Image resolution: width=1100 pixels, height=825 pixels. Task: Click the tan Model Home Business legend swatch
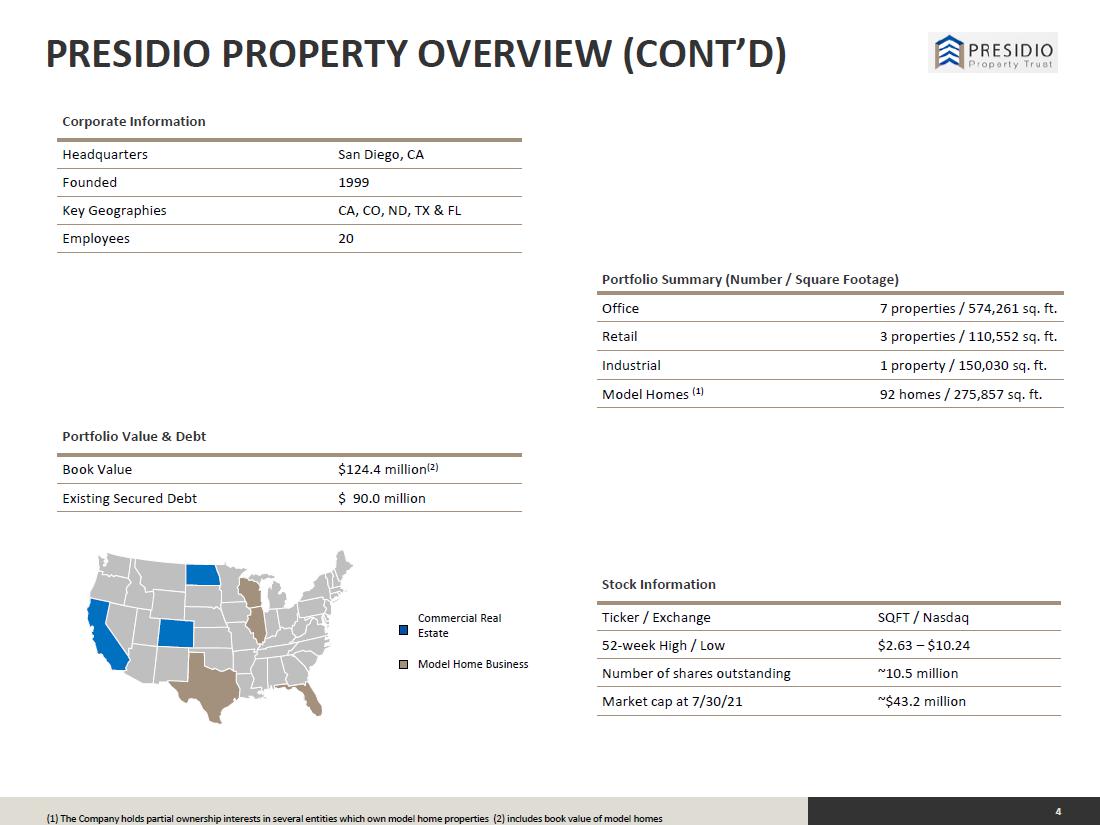[403, 664]
